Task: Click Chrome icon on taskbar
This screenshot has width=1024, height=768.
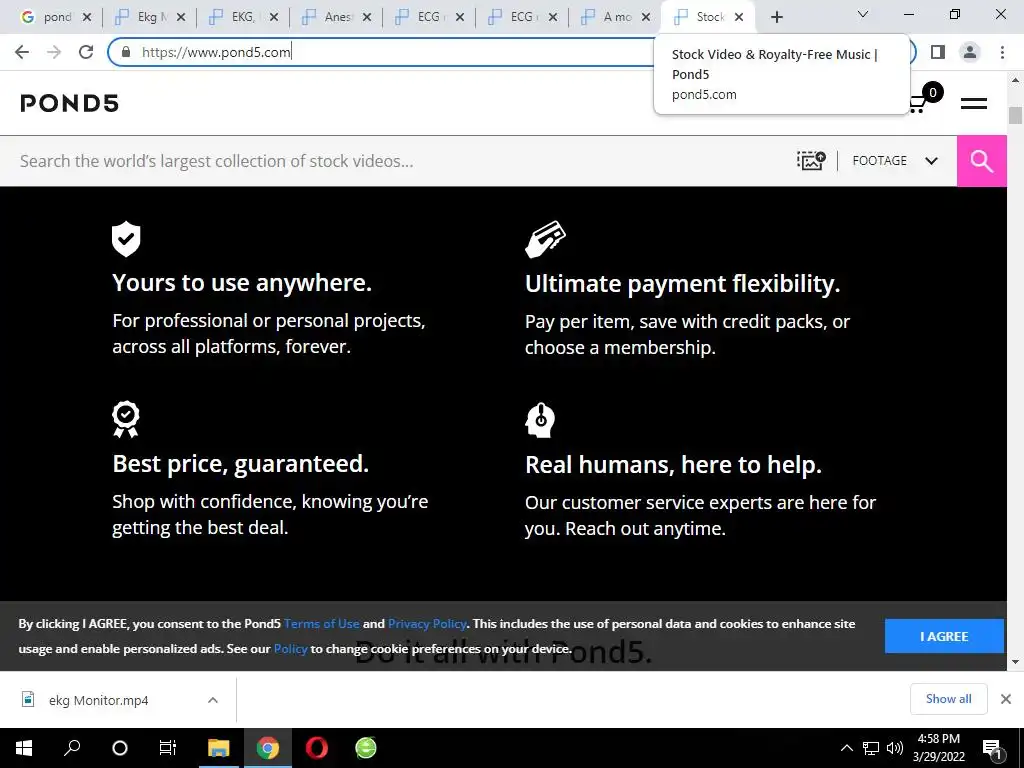Action: (x=268, y=748)
